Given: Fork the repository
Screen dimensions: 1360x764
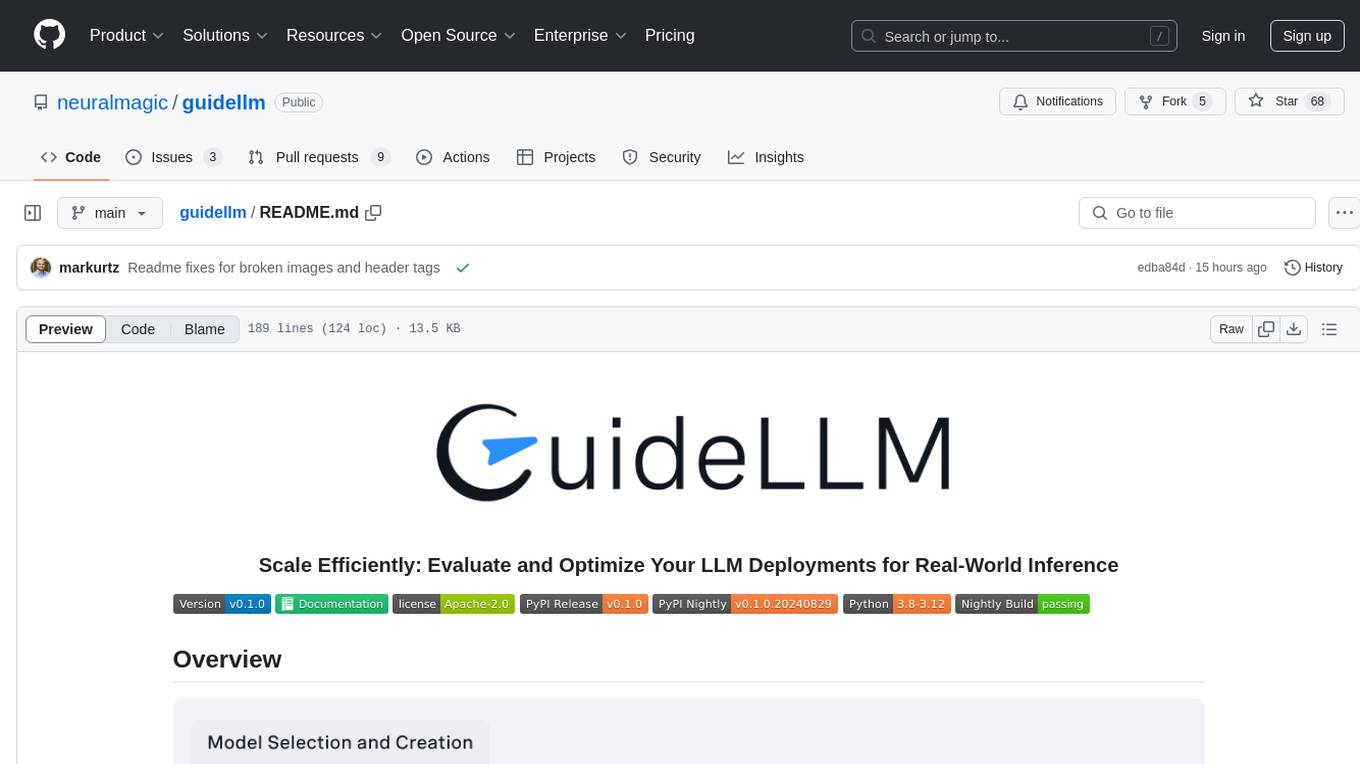Looking at the screenshot, I should [x=1174, y=102].
